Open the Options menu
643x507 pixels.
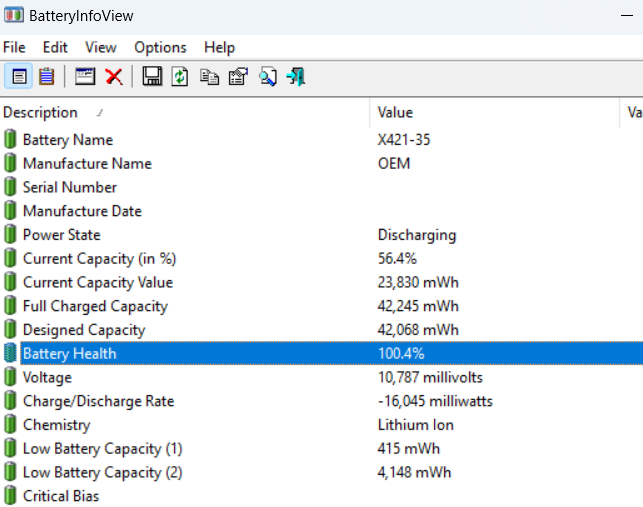click(x=160, y=48)
